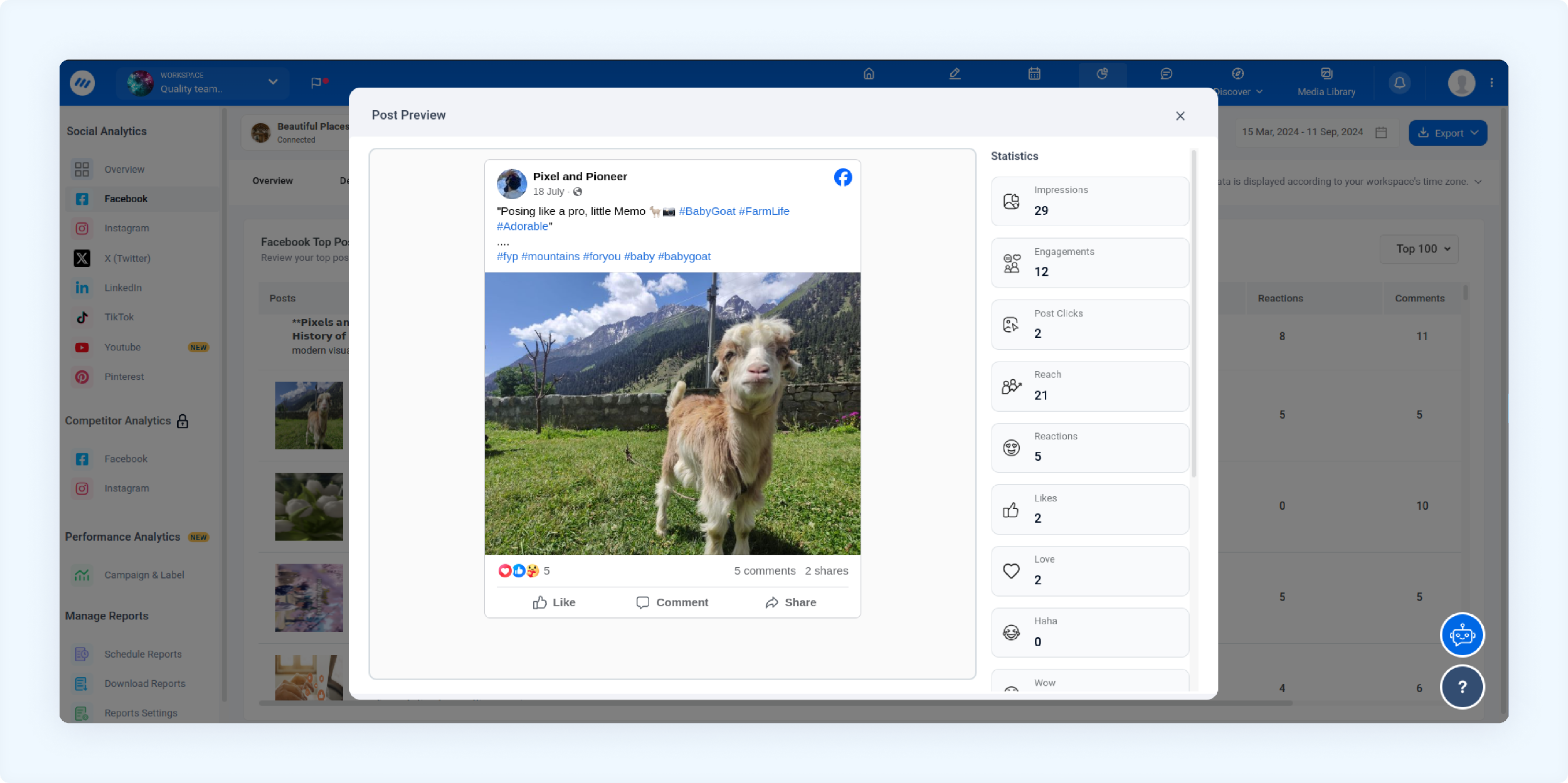Open the chatbot assistant button

pos(1462,635)
